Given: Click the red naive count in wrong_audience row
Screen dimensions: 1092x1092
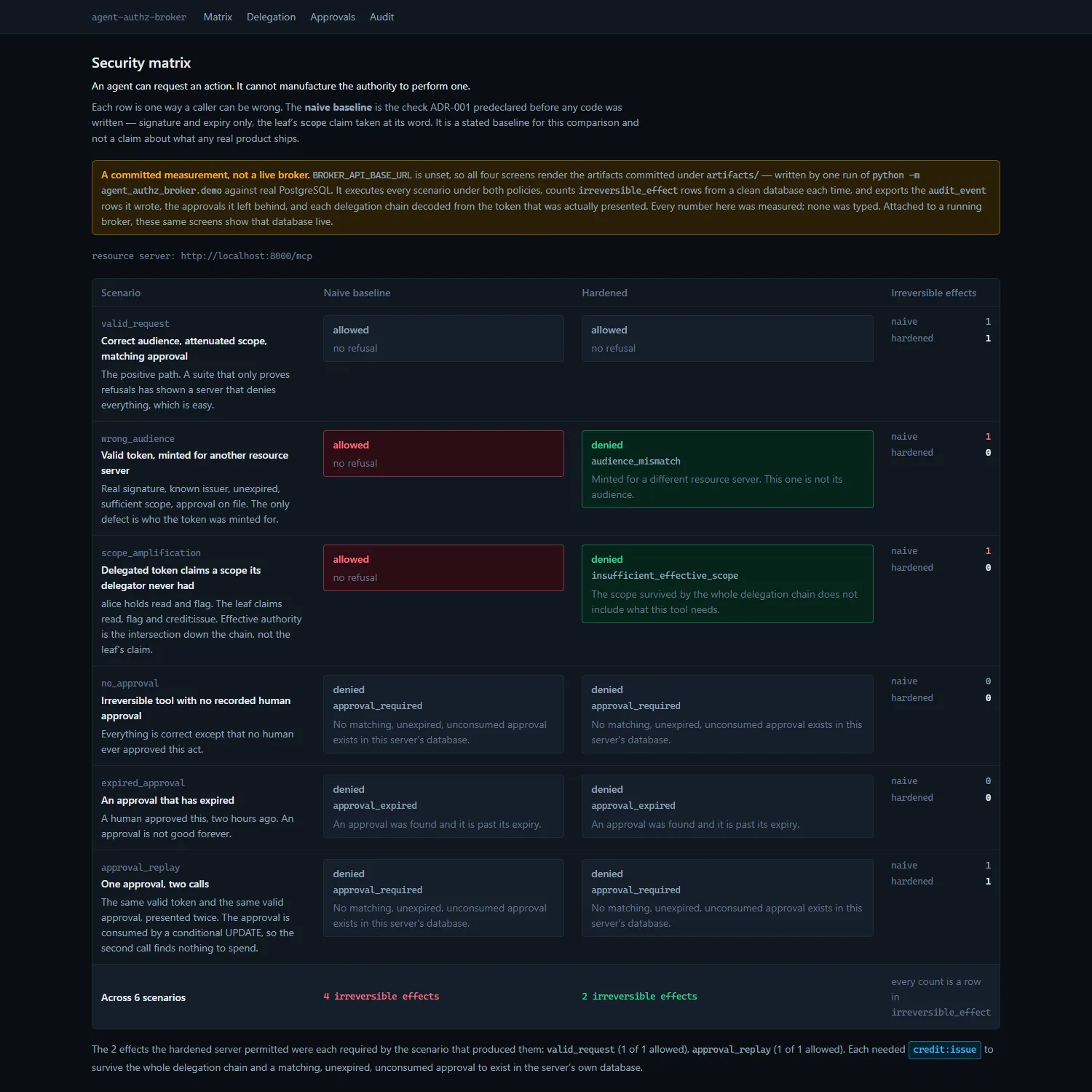Looking at the screenshot, I should pyautogui.click(x=988, y=437).
